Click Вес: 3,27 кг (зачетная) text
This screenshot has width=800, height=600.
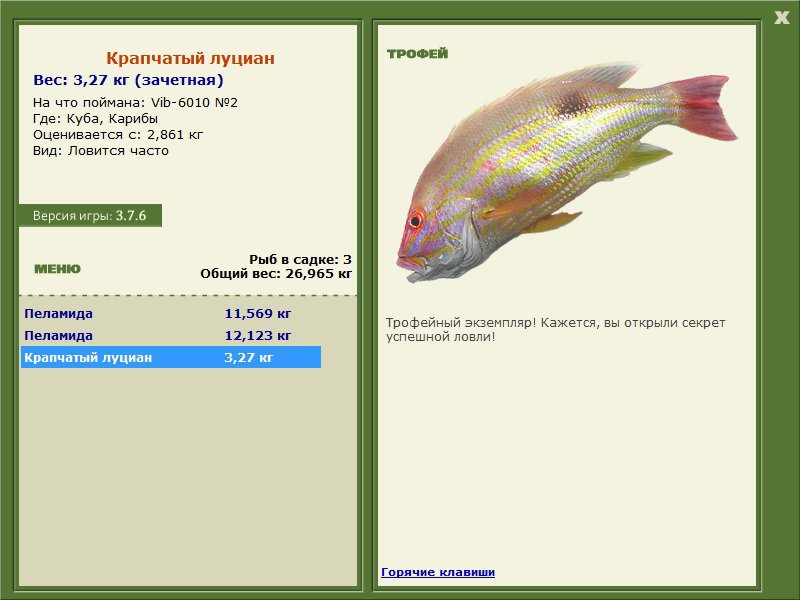129,80
